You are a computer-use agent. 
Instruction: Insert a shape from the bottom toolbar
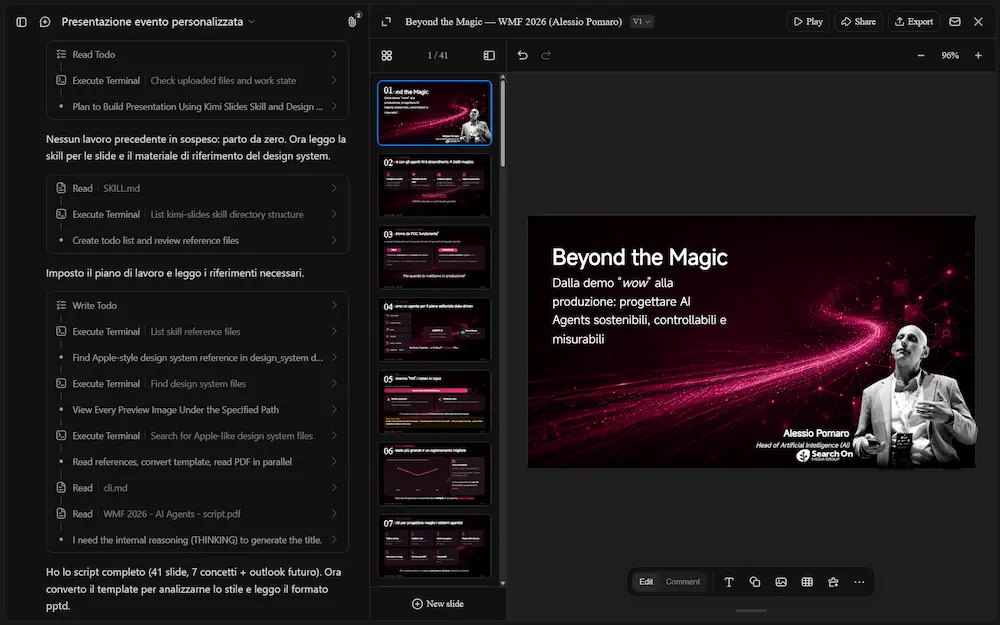(x=755, y=582)
